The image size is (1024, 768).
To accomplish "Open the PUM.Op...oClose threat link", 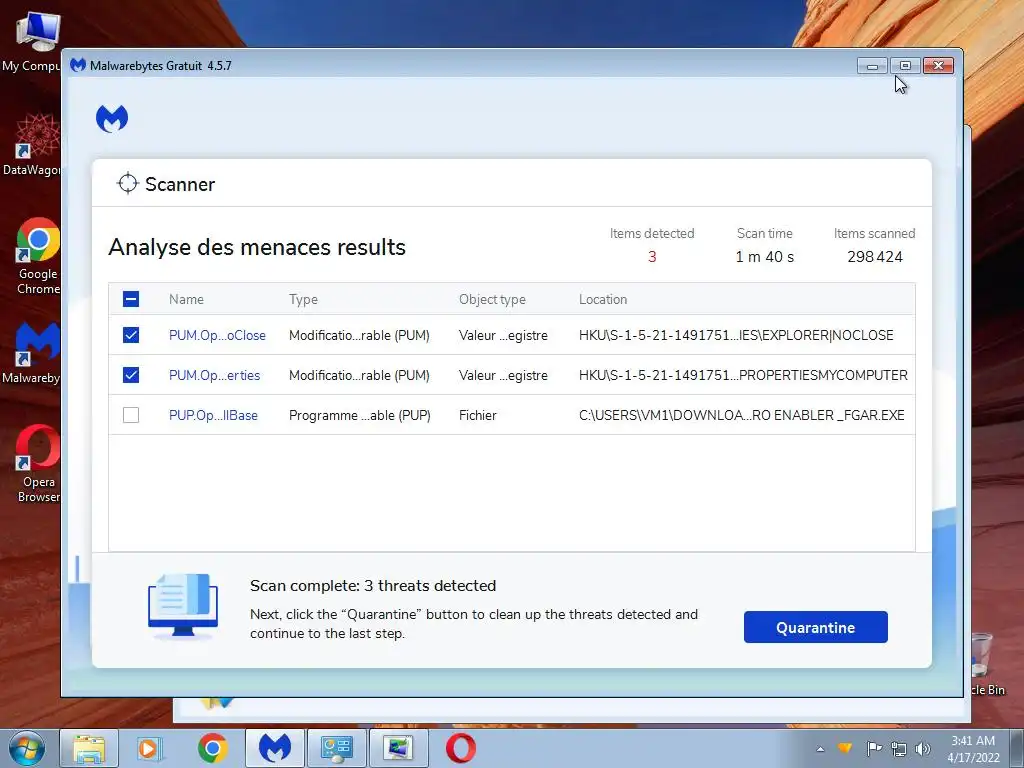I will tap(217, 335).
